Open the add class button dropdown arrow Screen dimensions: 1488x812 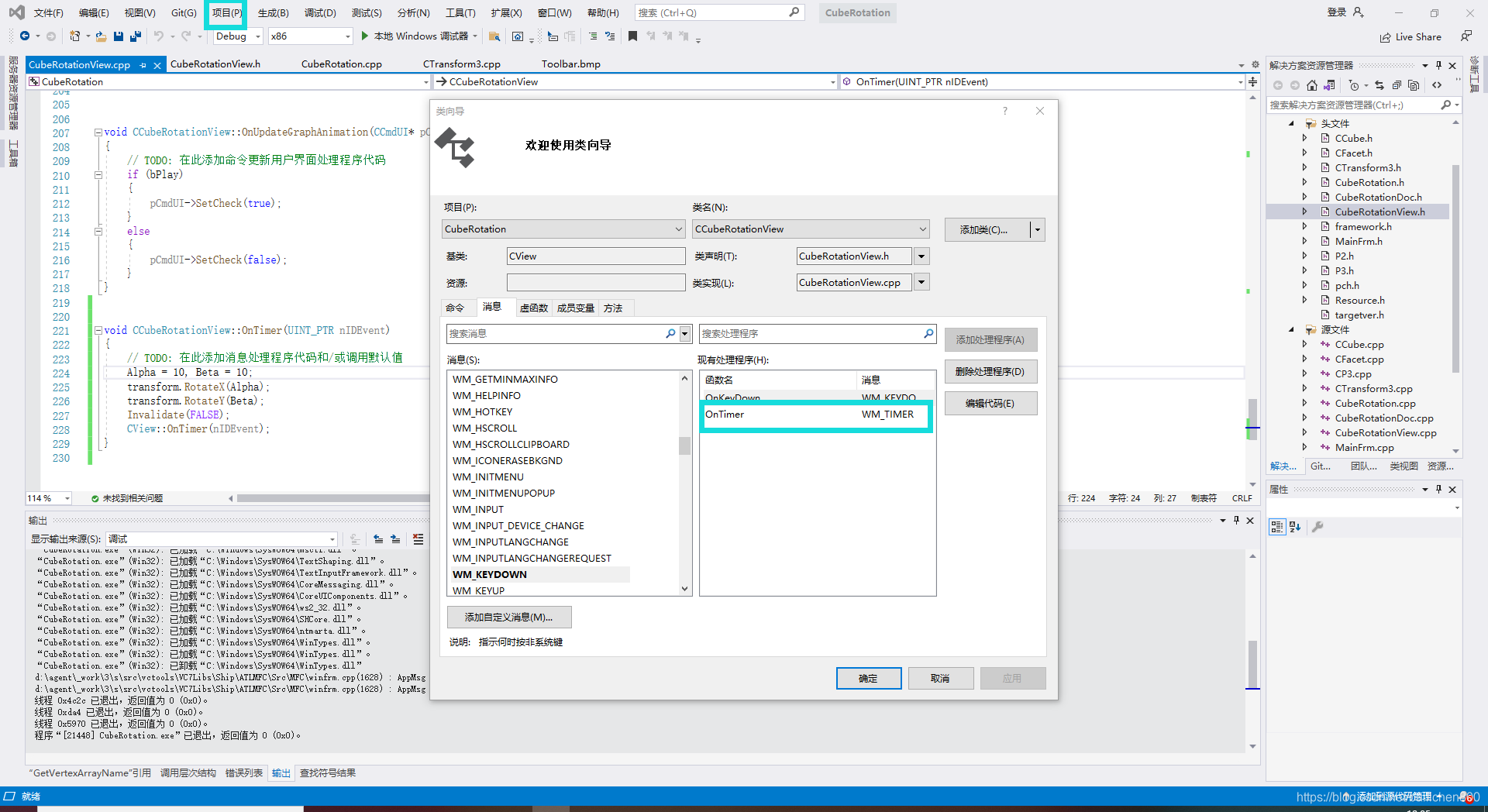[x=1038, y=230]
